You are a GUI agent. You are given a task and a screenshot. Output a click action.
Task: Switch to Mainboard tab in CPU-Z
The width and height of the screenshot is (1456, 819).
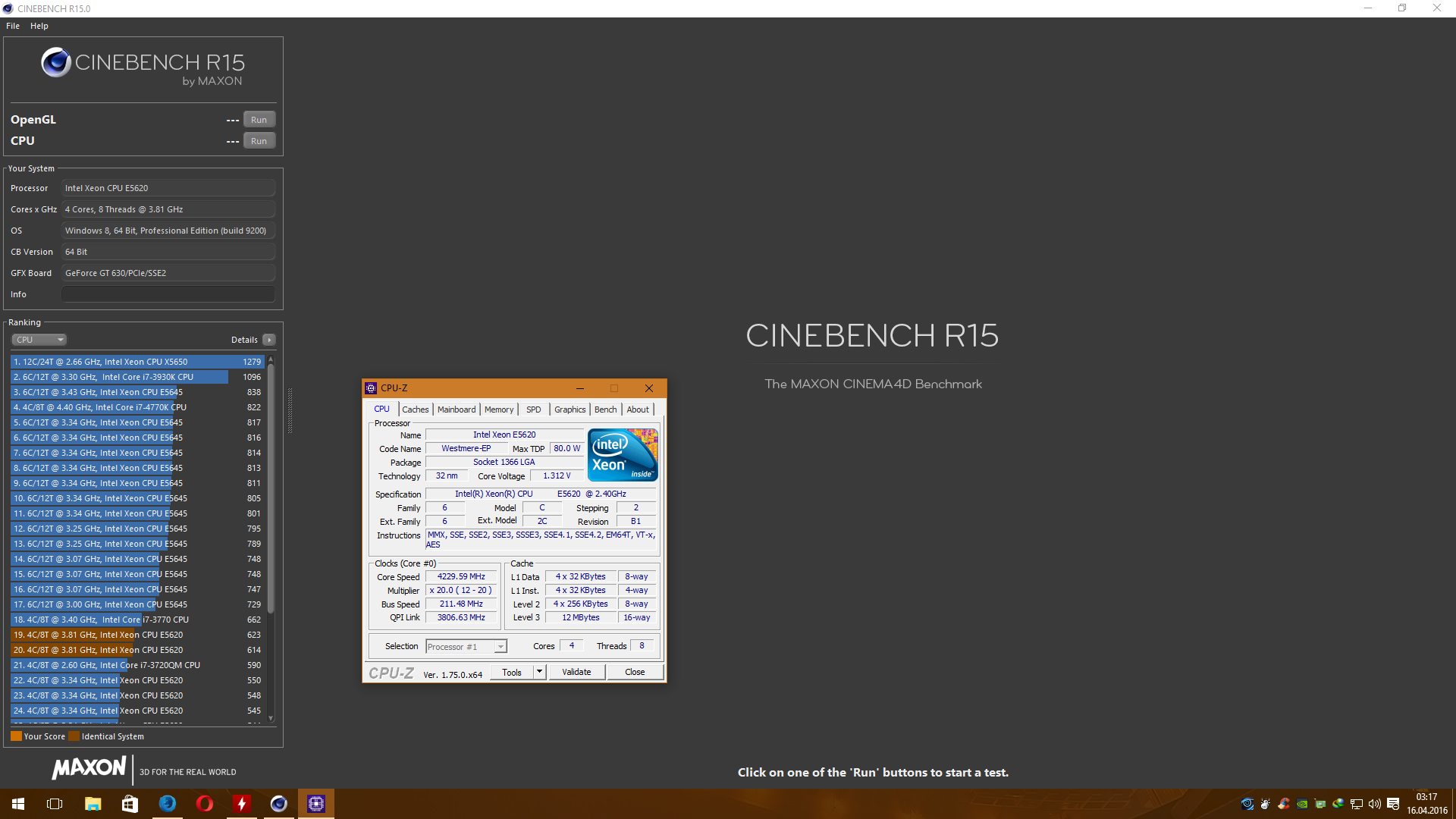(x=457, y=409)
